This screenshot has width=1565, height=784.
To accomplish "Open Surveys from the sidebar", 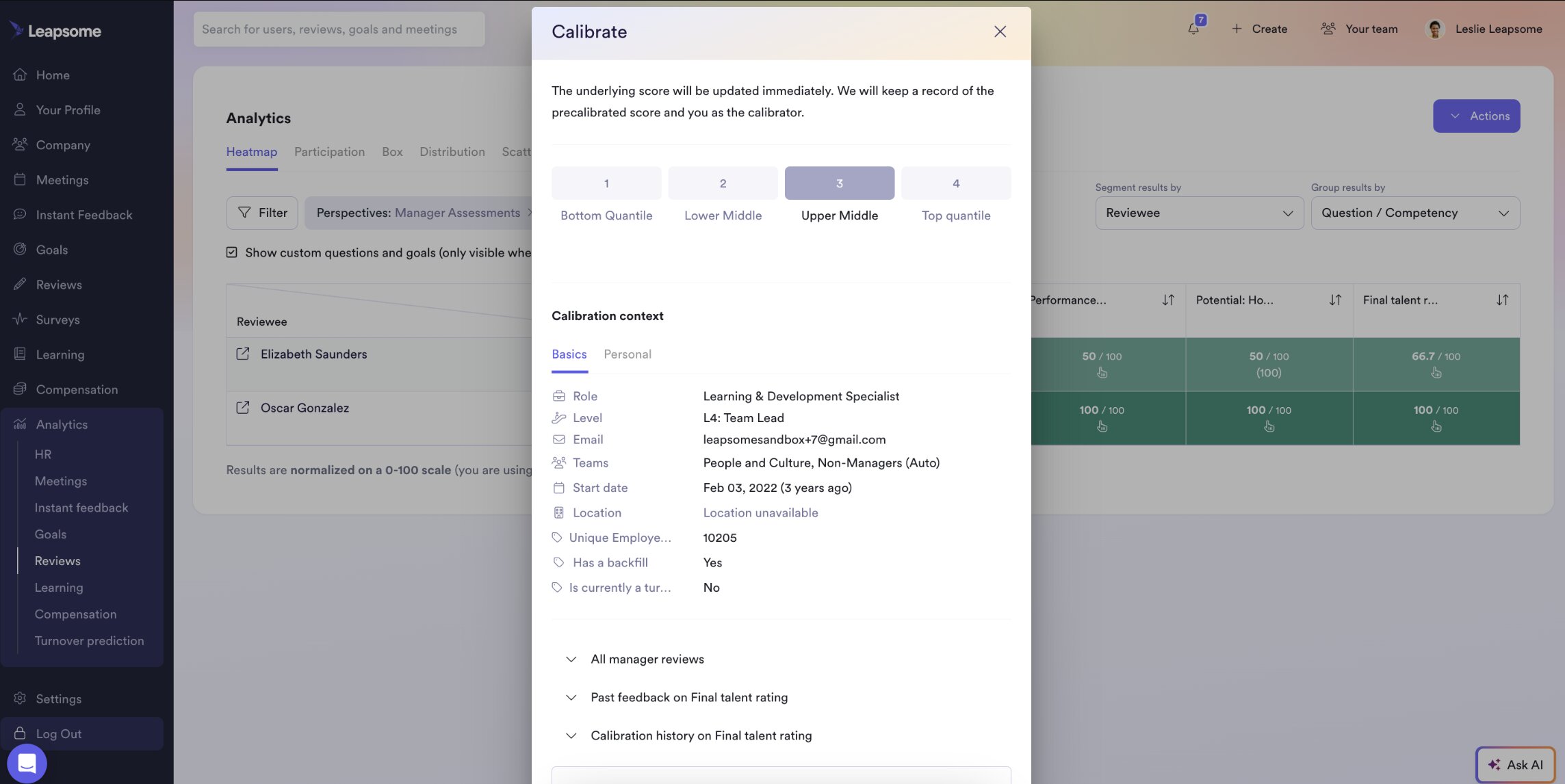I will tap(57, 319).
